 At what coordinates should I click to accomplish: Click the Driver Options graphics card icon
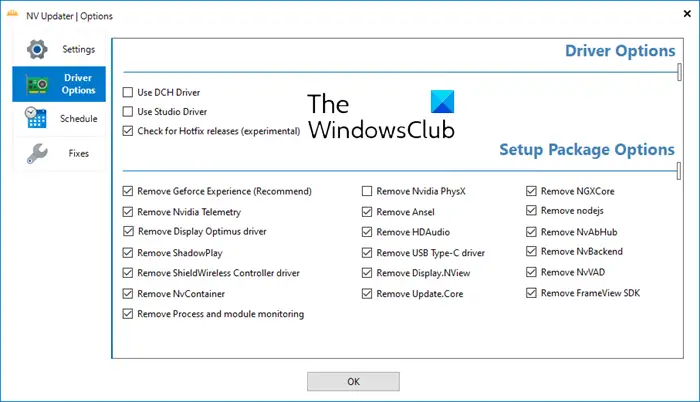[x=37, y=84]
